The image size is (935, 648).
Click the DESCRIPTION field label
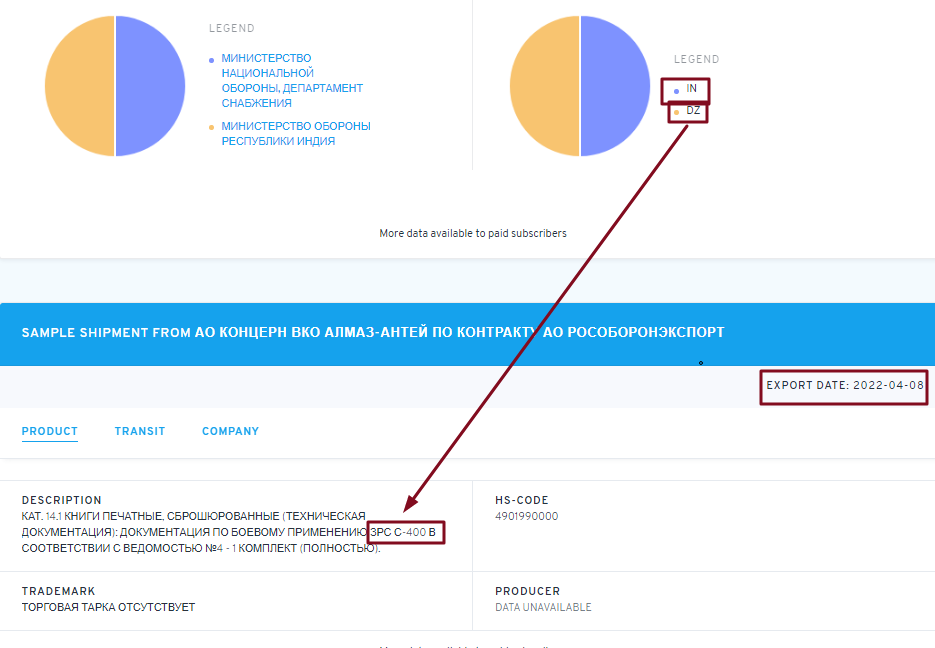(x=61, y=500)
